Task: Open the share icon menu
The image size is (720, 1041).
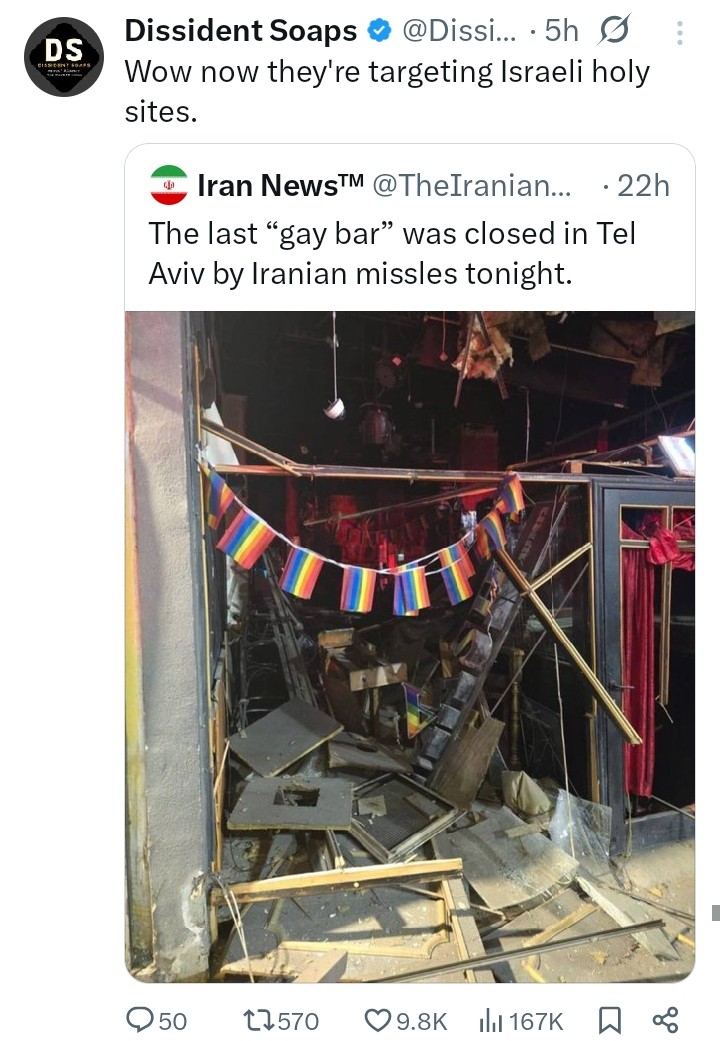Action: pyautogui.click(x=666, y=1020)
